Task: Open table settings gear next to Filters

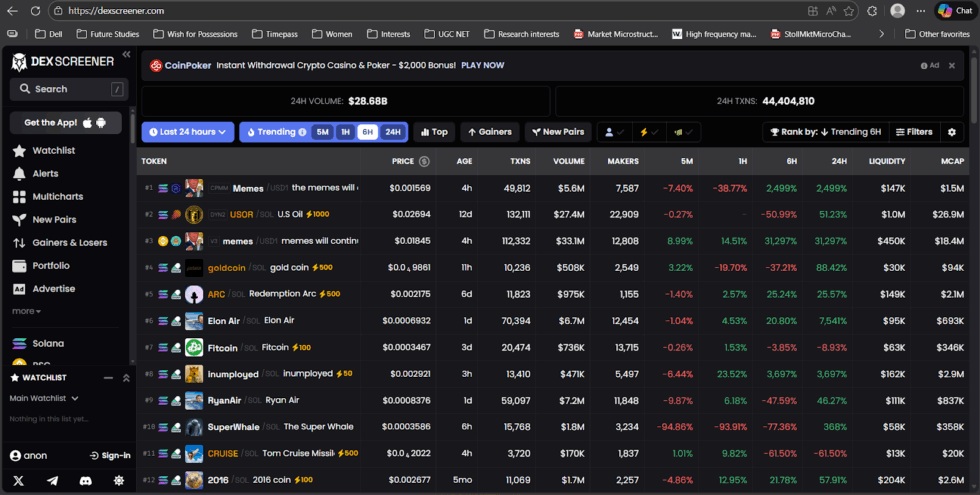Action: (x=952, y=132)
